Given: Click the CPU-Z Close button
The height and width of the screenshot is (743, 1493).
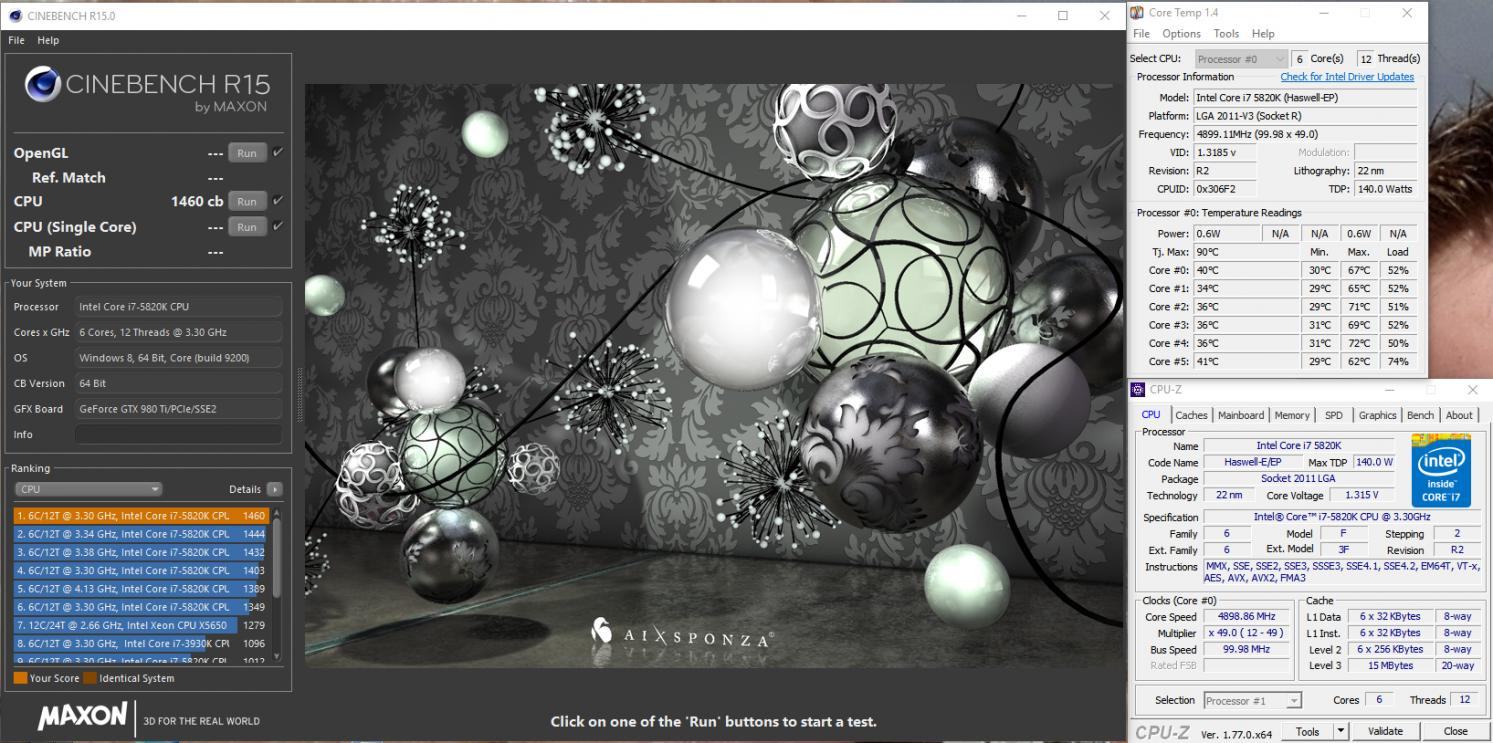Looking at the screenshot, I should click(x=1456, y=731).
